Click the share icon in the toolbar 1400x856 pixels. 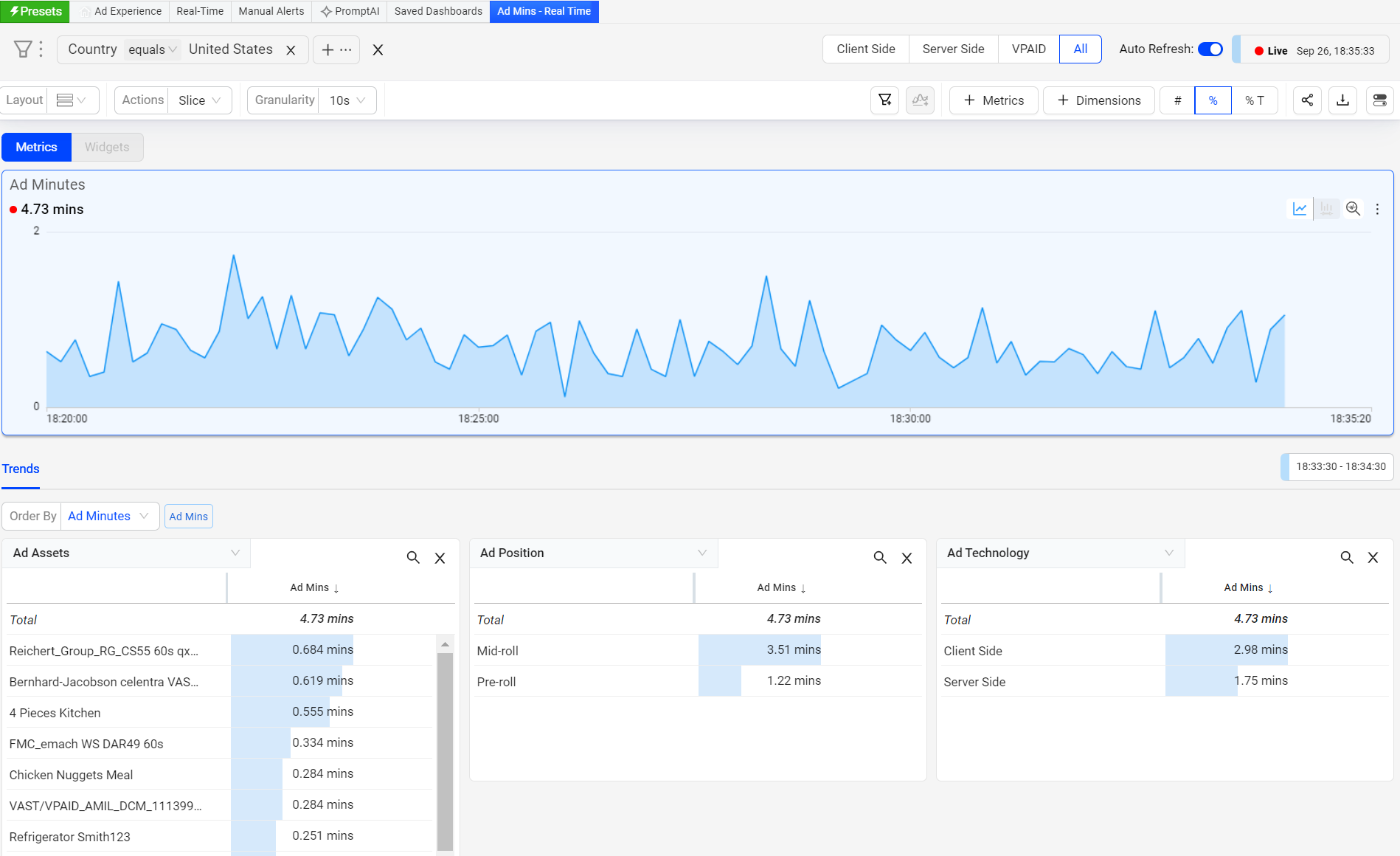[x=1307, y=100]
